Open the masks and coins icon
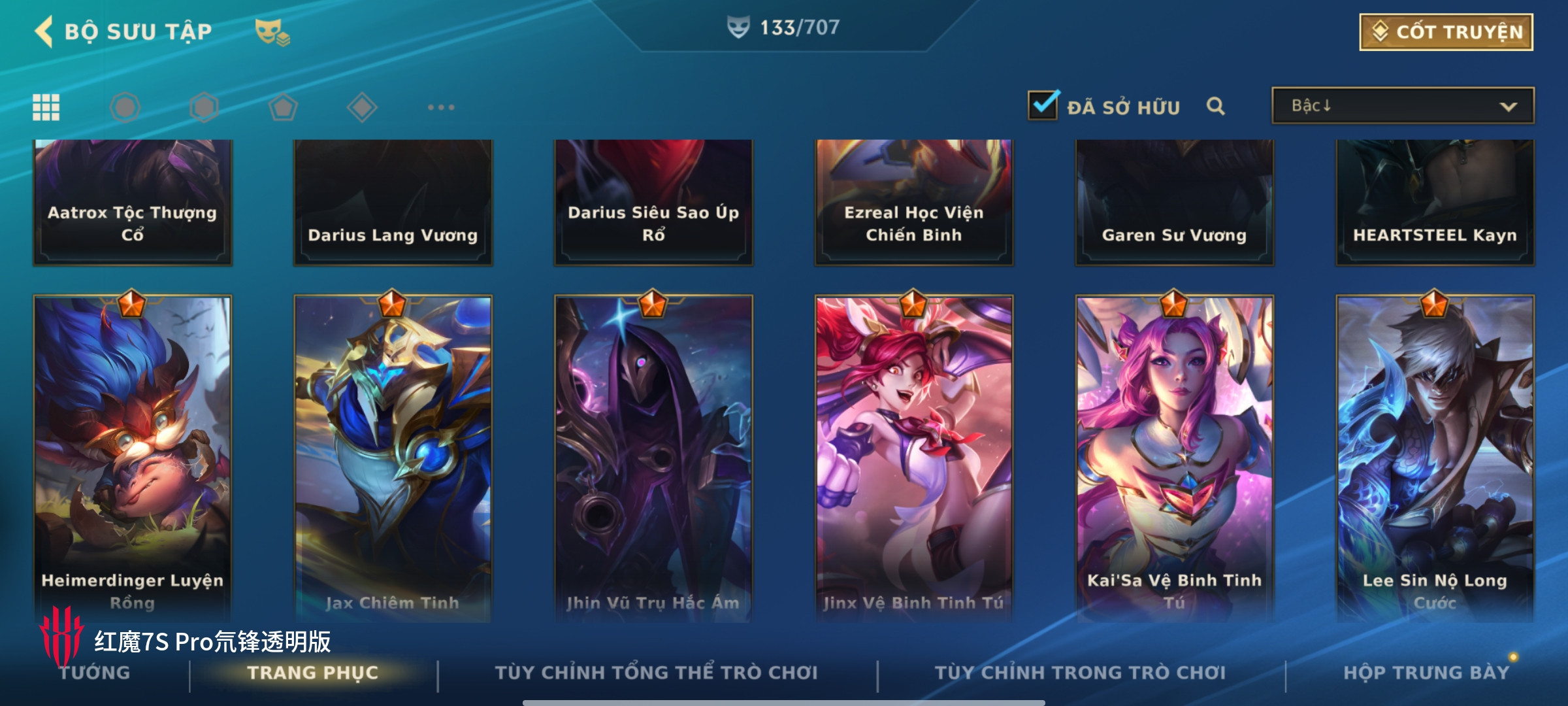This screenshot has height=706, width=1568. (x=272, y=31)
